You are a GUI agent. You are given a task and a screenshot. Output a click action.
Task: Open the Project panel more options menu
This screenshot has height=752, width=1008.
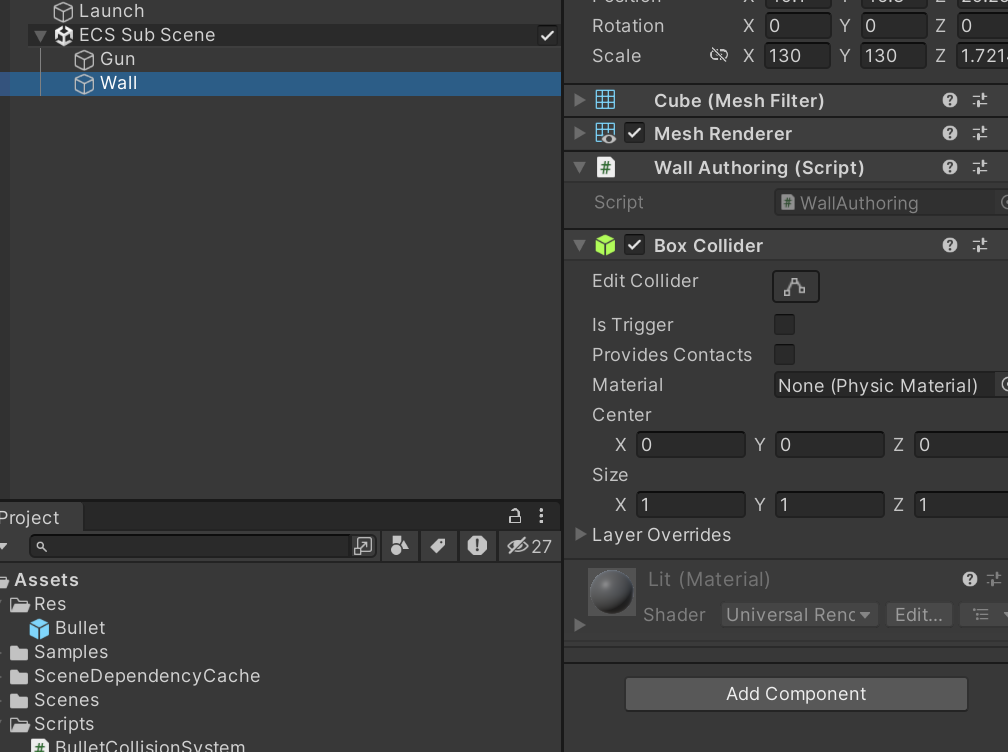[541, 515]
